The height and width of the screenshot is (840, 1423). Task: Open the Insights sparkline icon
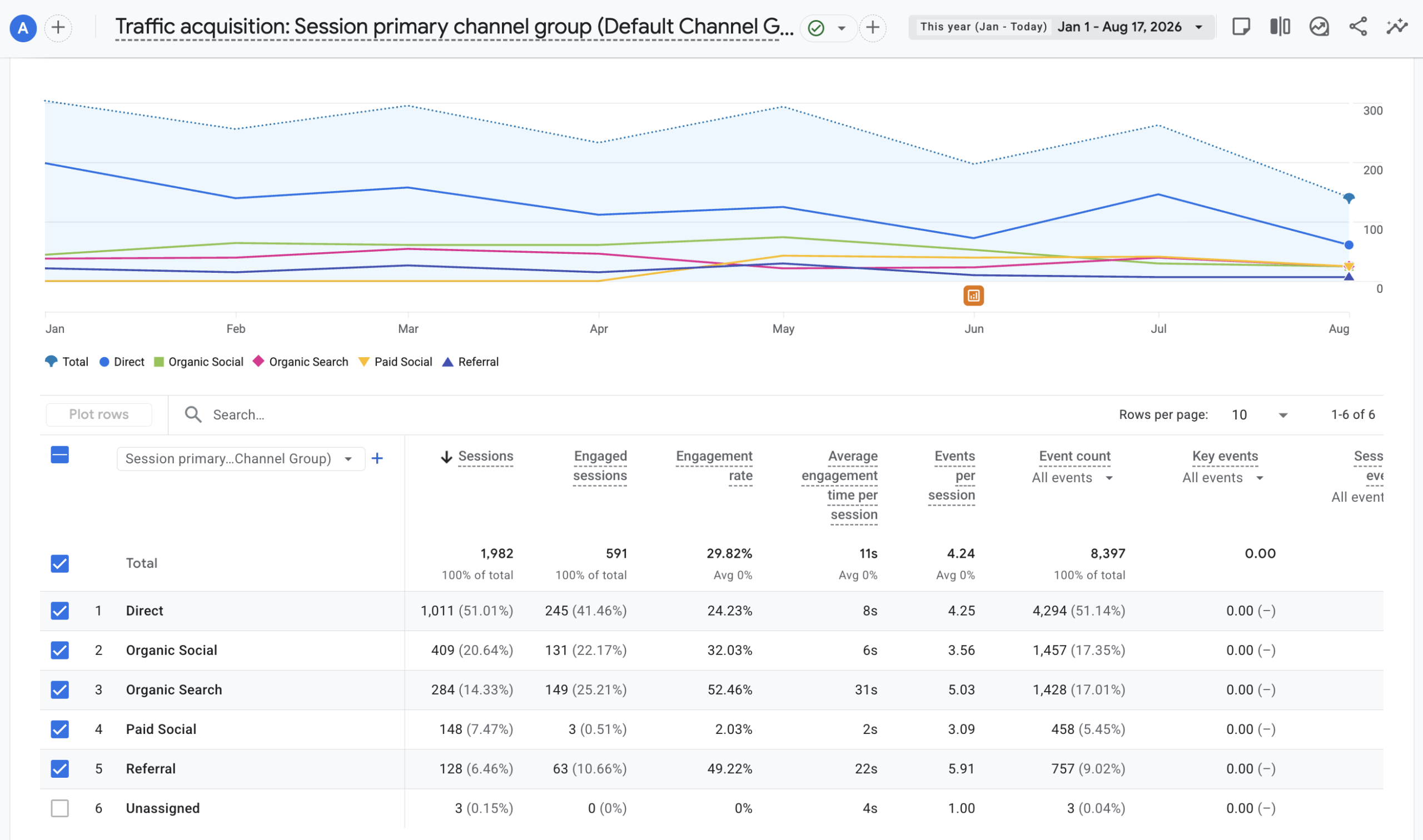1397,27
